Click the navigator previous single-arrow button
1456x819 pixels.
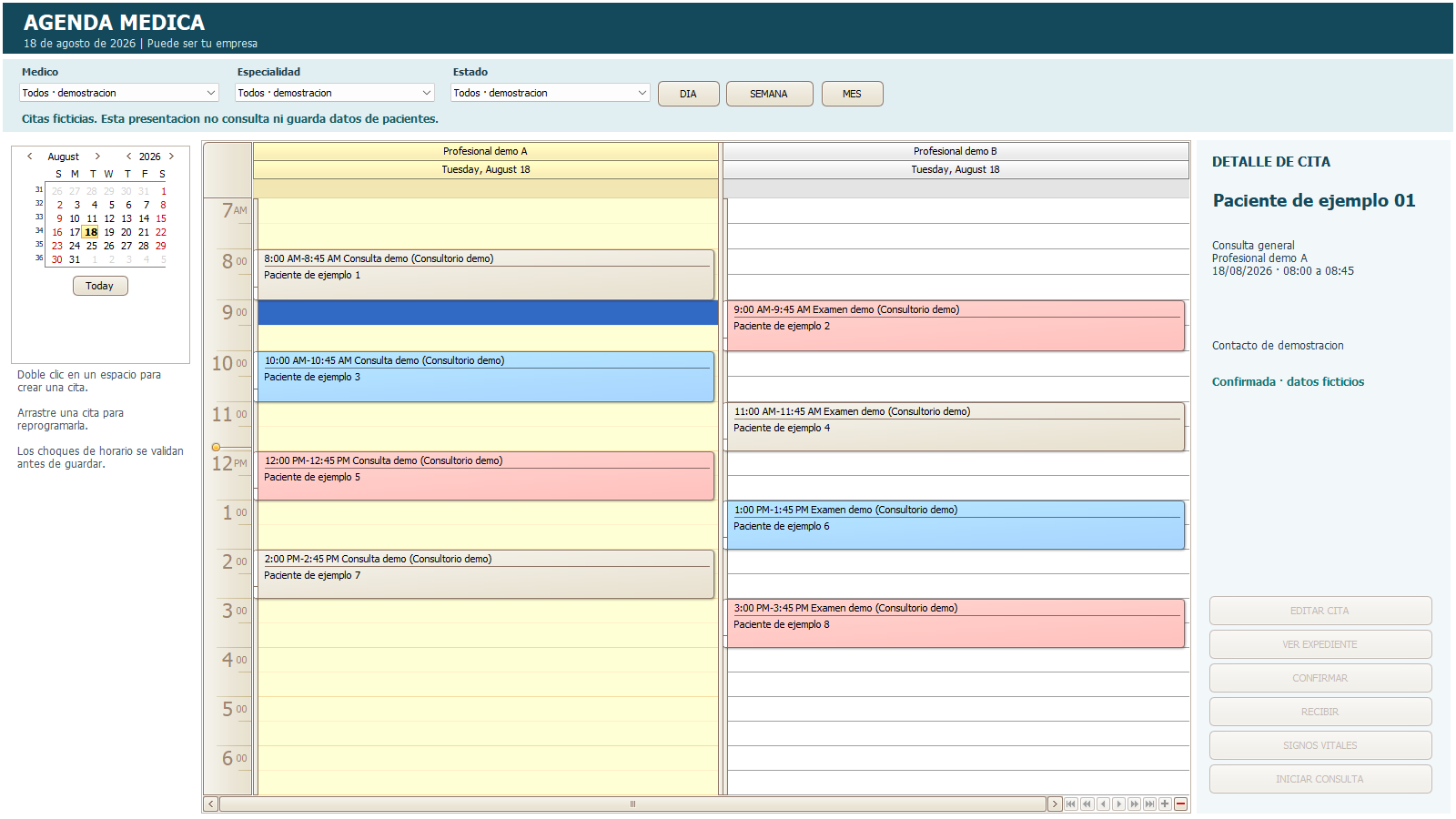(x=1103, y=804)
